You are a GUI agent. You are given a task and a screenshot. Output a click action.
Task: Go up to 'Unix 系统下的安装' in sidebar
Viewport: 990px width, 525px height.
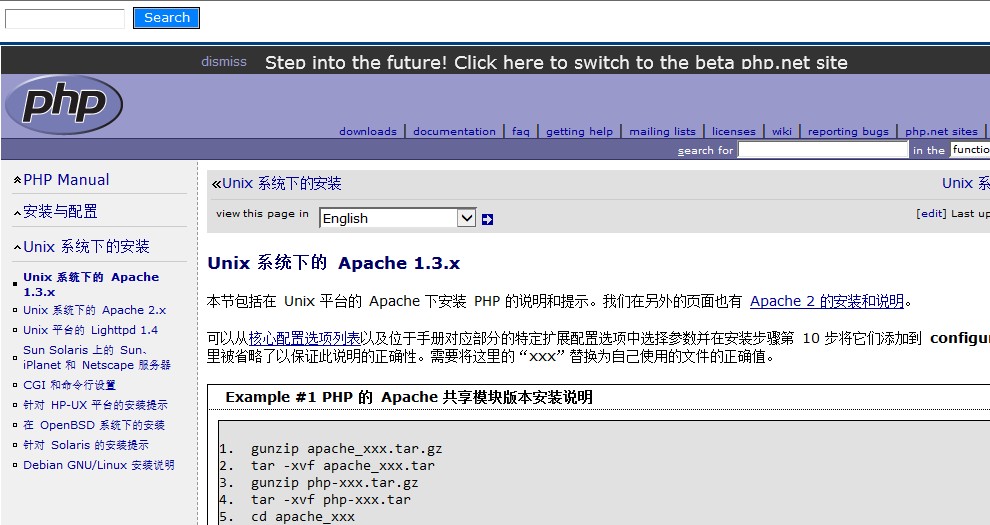pos(86,246)
